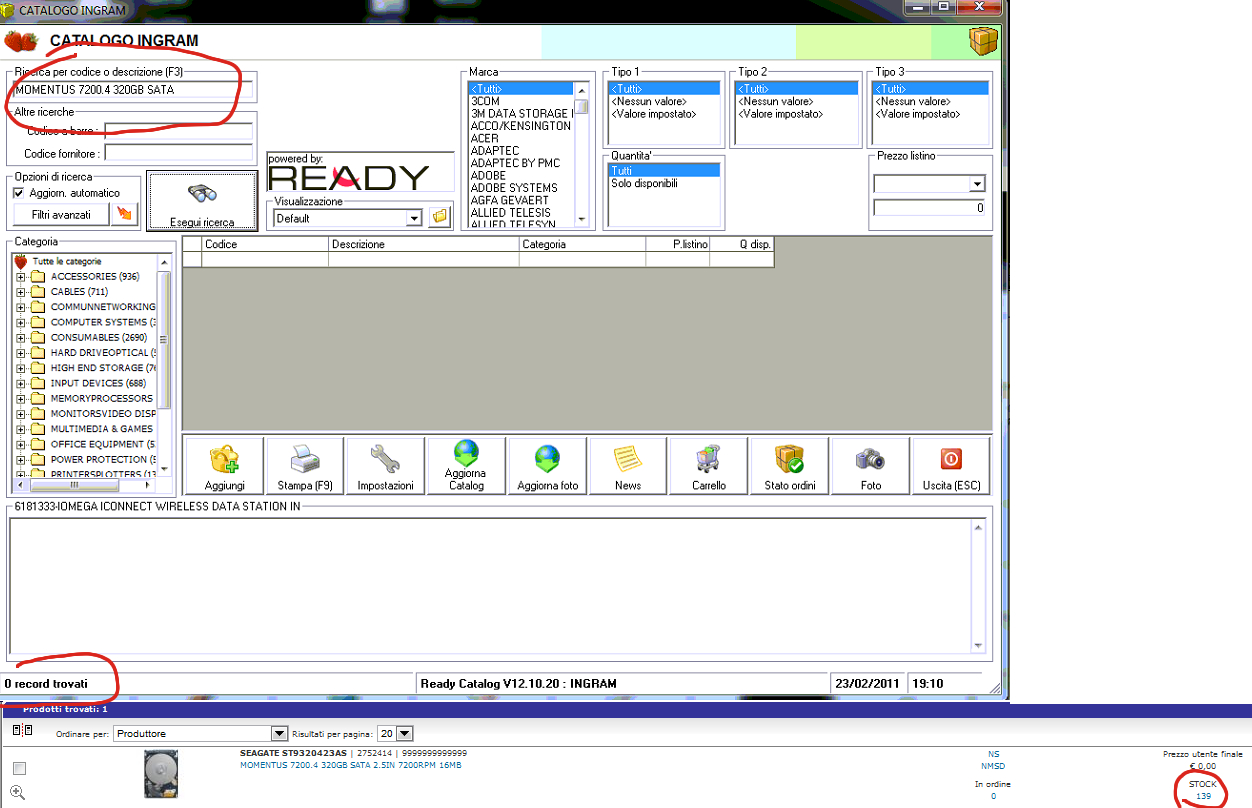
Task: Click the Descrizione column header
Action: 424,244
